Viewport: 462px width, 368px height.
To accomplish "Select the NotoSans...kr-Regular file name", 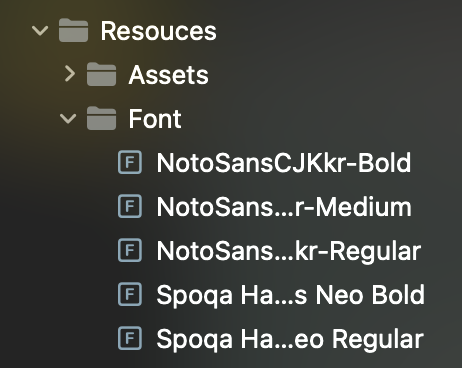I will click(x=289, y=251).
